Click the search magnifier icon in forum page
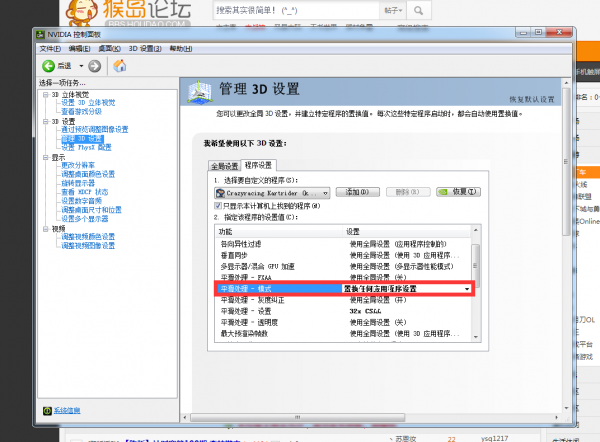 point(419,11)
